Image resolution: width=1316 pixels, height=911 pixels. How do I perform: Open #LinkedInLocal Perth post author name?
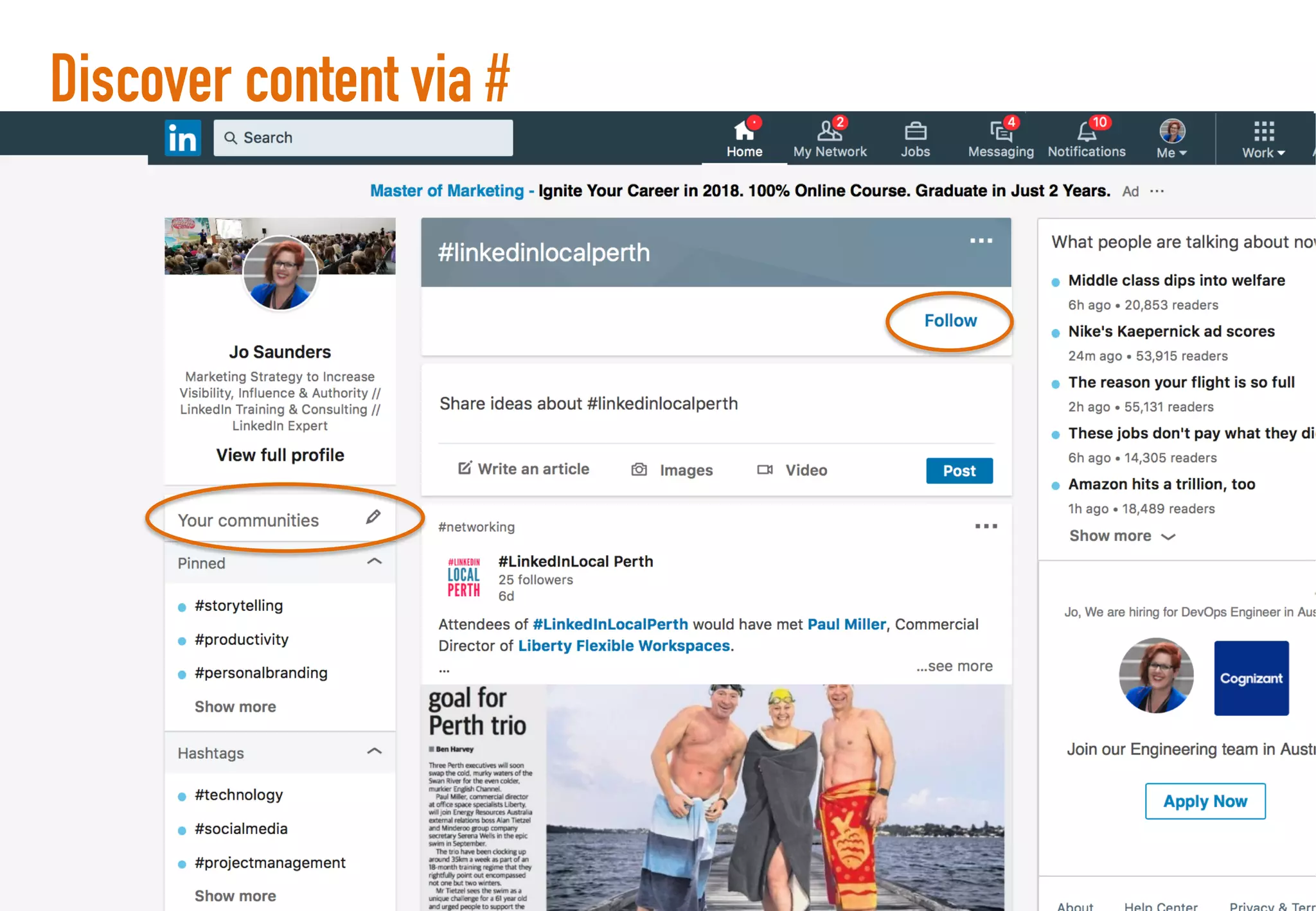point(576,562)
